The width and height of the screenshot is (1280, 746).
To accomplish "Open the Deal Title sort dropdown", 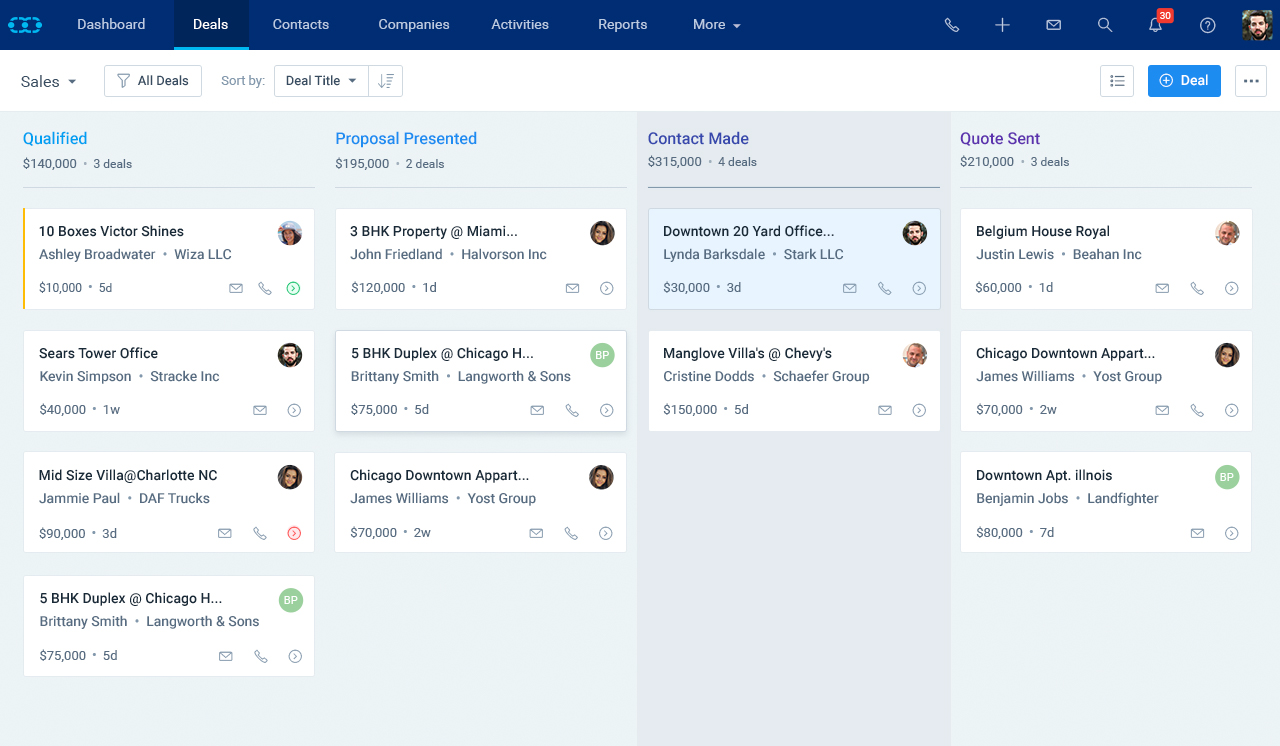I will tap(321, 81).
